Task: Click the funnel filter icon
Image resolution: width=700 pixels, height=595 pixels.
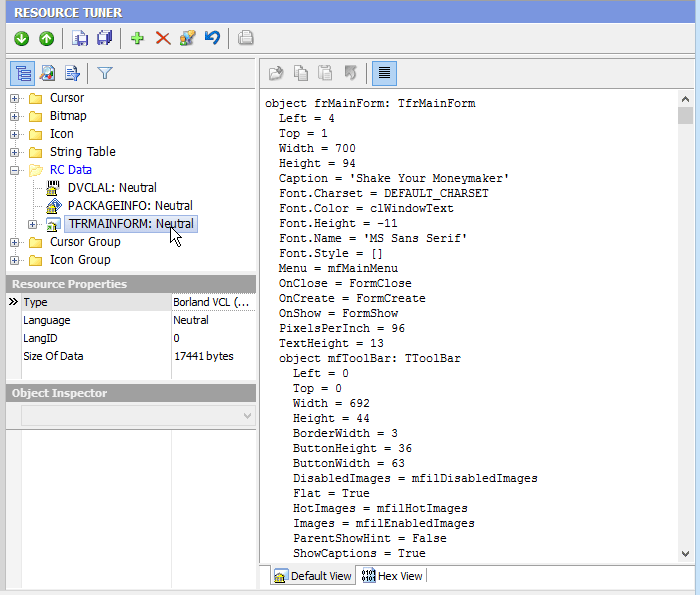Action: [104, 73]
